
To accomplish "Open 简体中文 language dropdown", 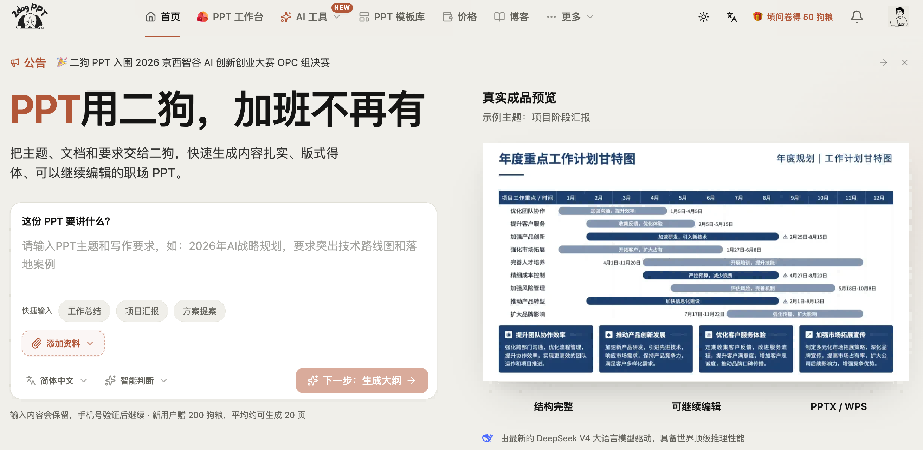I will click(x=57, y=380).
